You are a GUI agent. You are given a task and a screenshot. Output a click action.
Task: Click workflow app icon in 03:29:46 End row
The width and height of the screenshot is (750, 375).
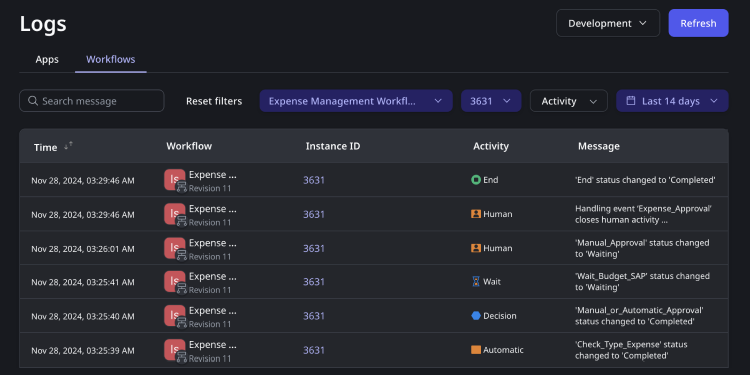coord(175,180)
